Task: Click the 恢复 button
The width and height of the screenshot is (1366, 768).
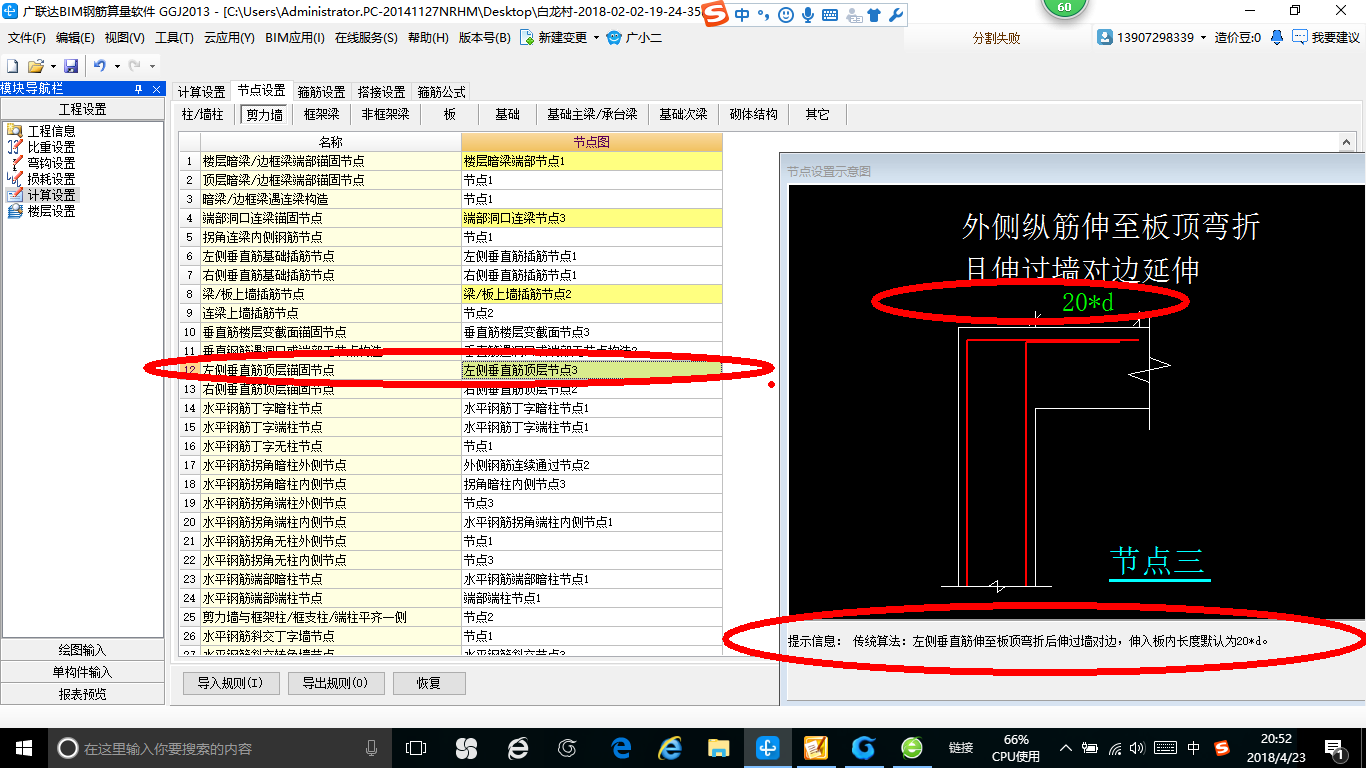Action: pos(429,684)
